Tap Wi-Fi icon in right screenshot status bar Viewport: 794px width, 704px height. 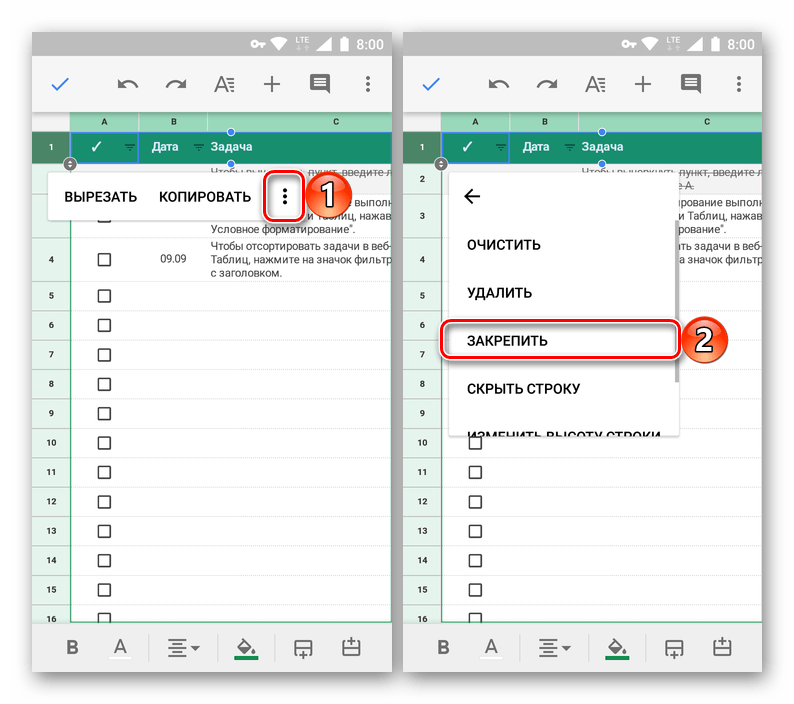pyautogui.click(x=650, y=45)
